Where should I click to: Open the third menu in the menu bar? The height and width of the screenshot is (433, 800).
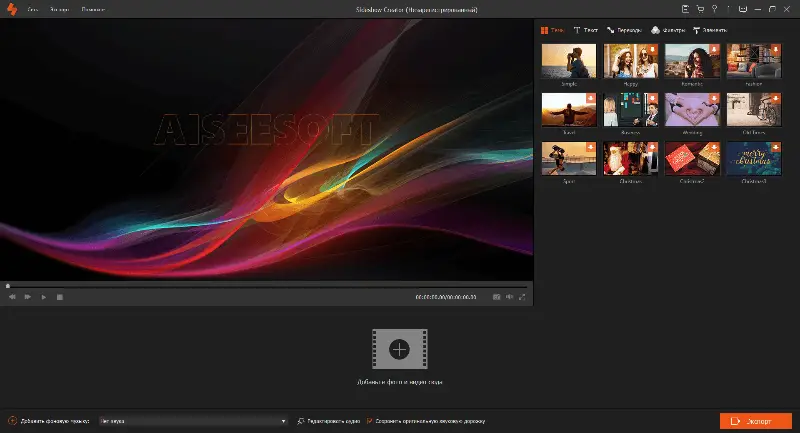click(93, 10)
